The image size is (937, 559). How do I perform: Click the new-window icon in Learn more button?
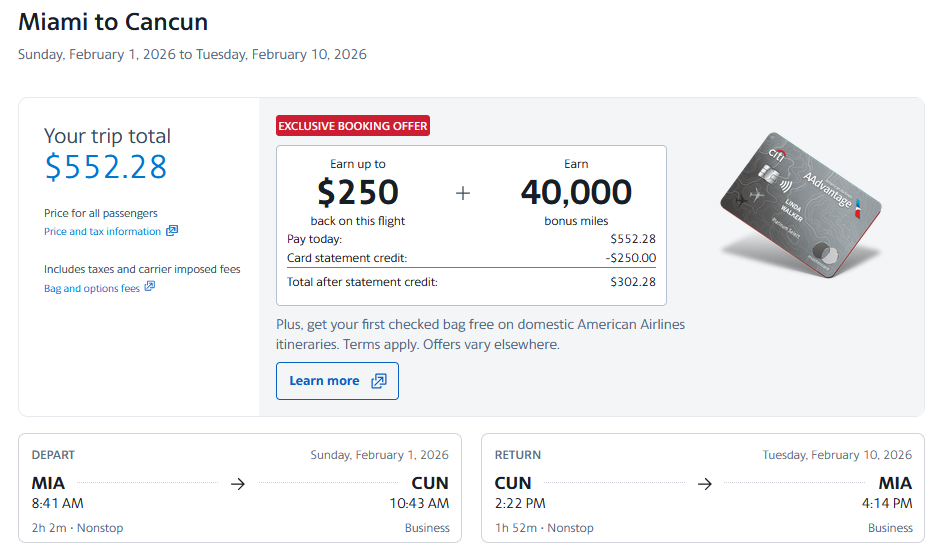pyautogui.click(x=378, y=381)
